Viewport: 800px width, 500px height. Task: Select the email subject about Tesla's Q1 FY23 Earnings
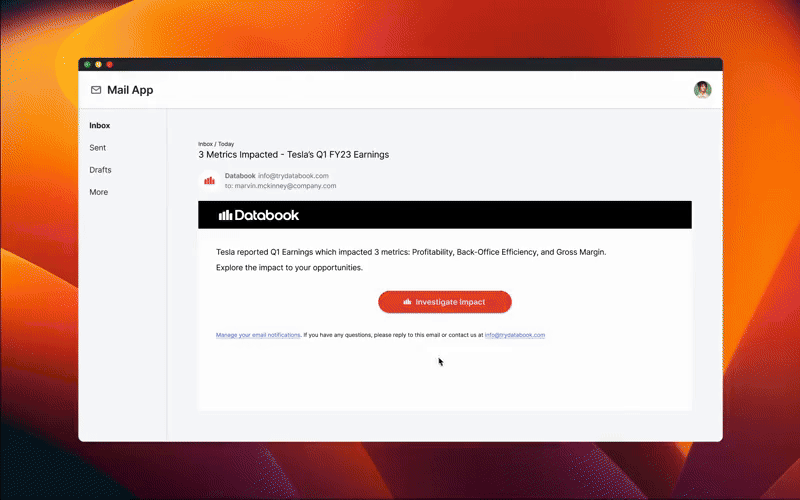(x=293, y=155)
